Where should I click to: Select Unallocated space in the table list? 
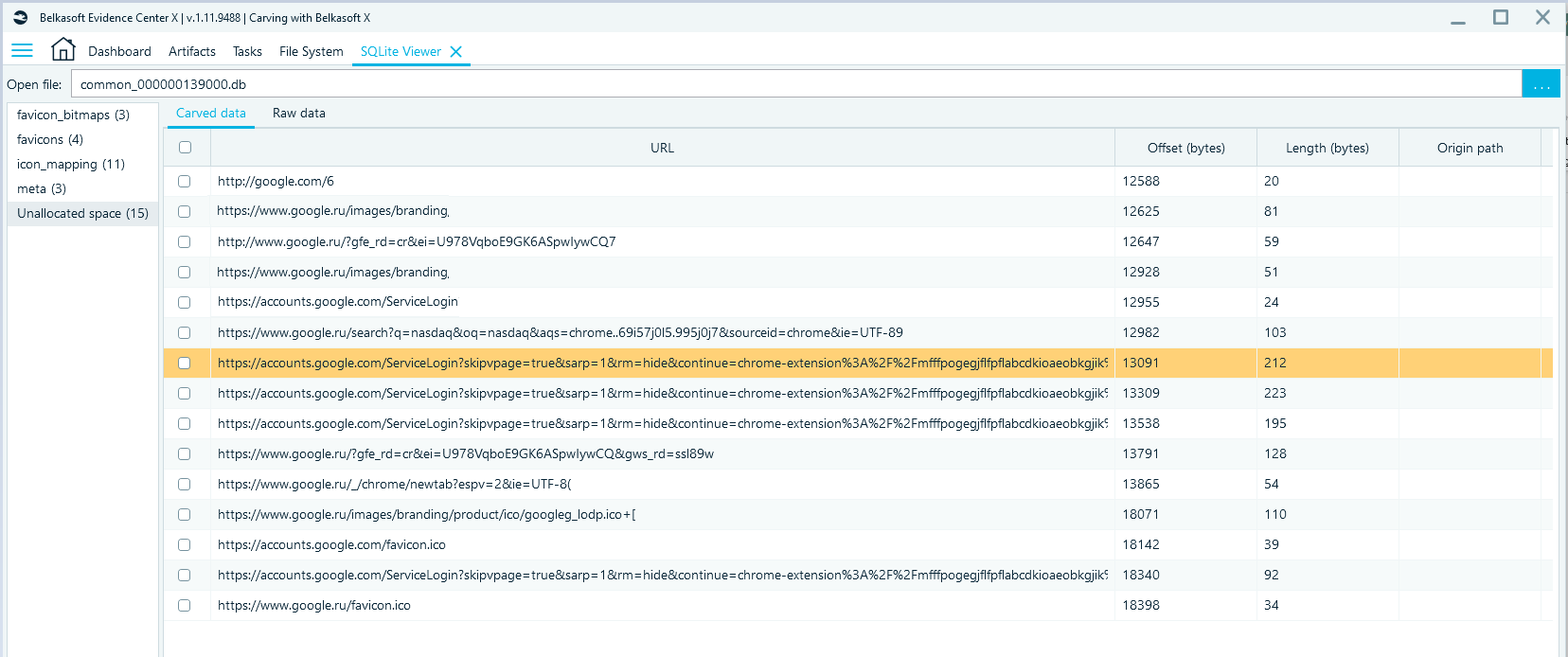pos(82,213)
